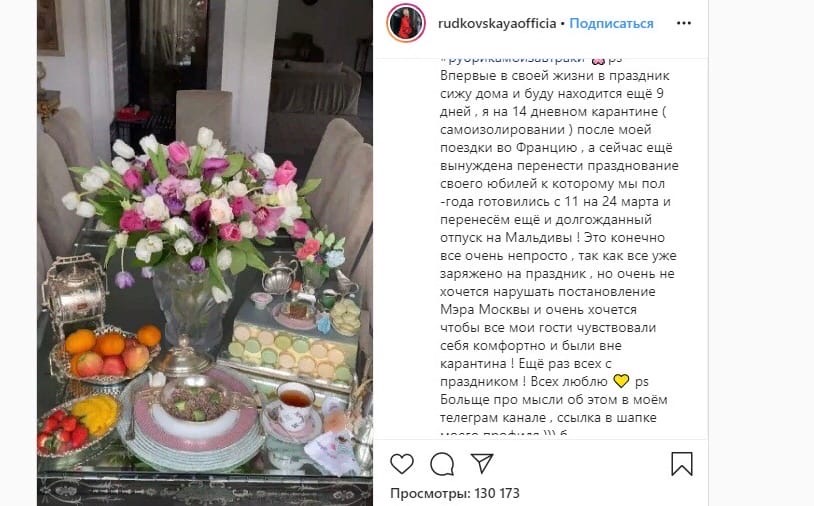Click the cut-off last line of the caption
Viewport: 814px width, 506px height.
click(504, 435)
